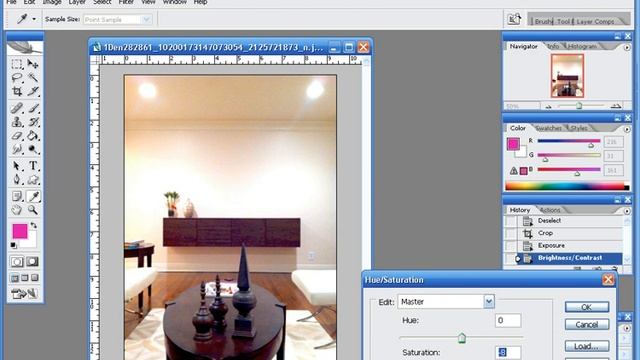Open the Eyedropper tool preset picker arrow
Viewport: 640px width, 360px height.
click(x=34, y=19)
